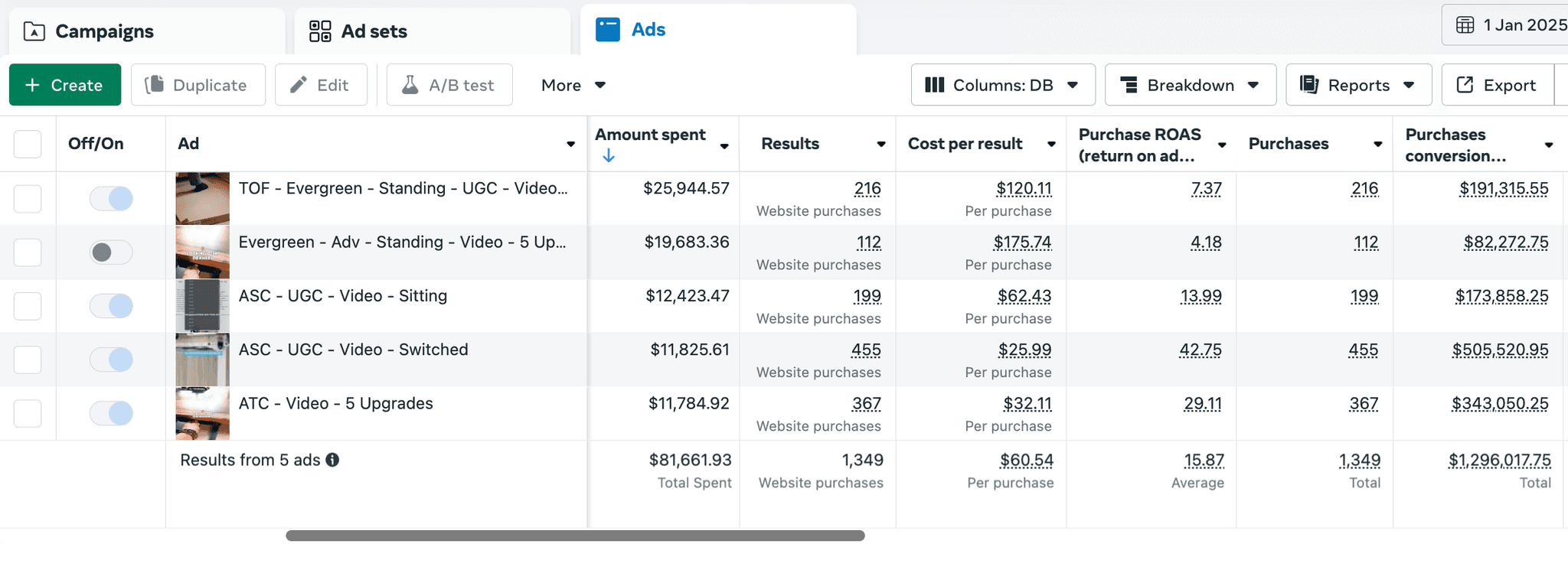Click the Ad sets grid icon
This screenshot has width=1568, height=573.
(320, 31)
